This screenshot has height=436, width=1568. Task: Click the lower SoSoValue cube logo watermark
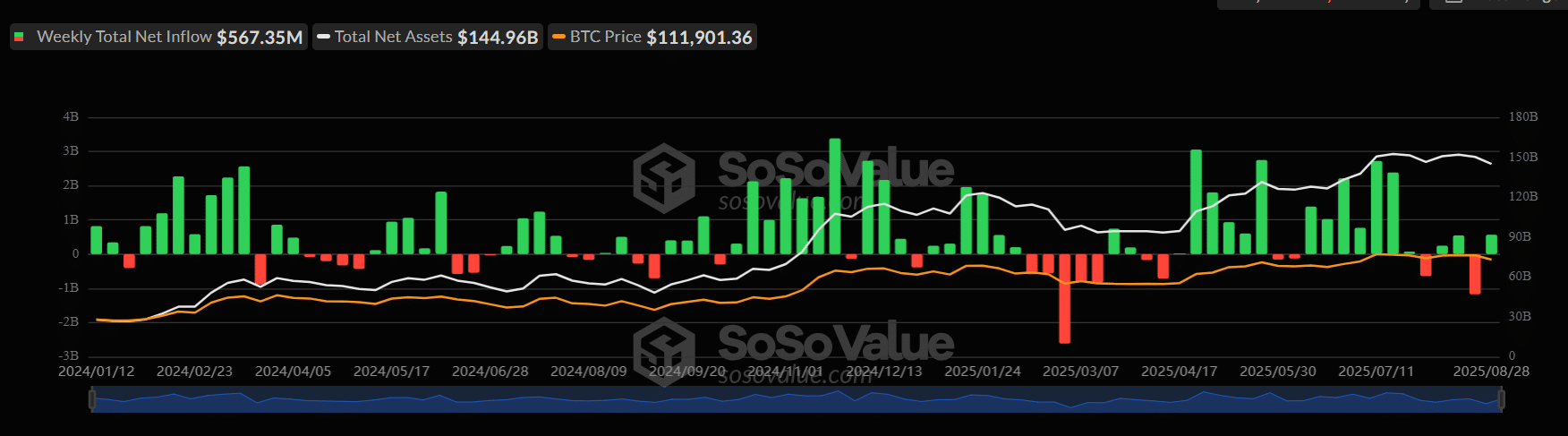point(664,349)
